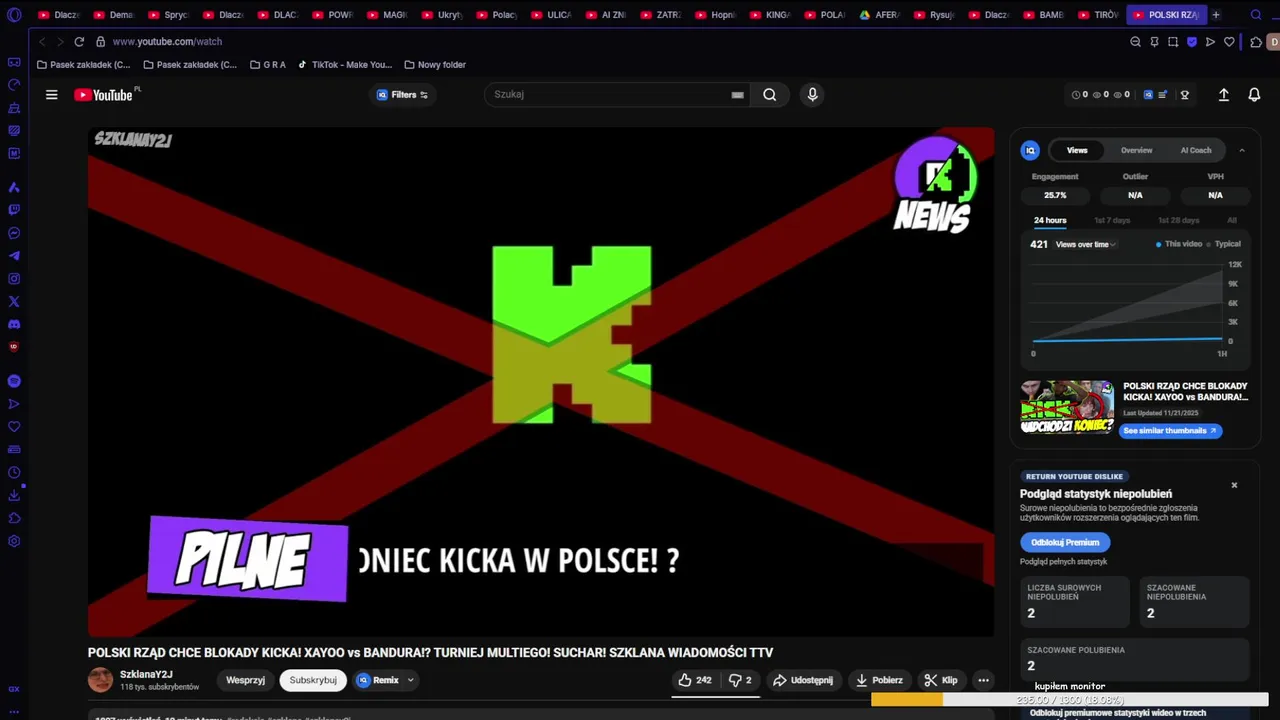Click the Pobierz download button
The height and width of the screenshot is (720, 1280).
[x=879, y=680]
